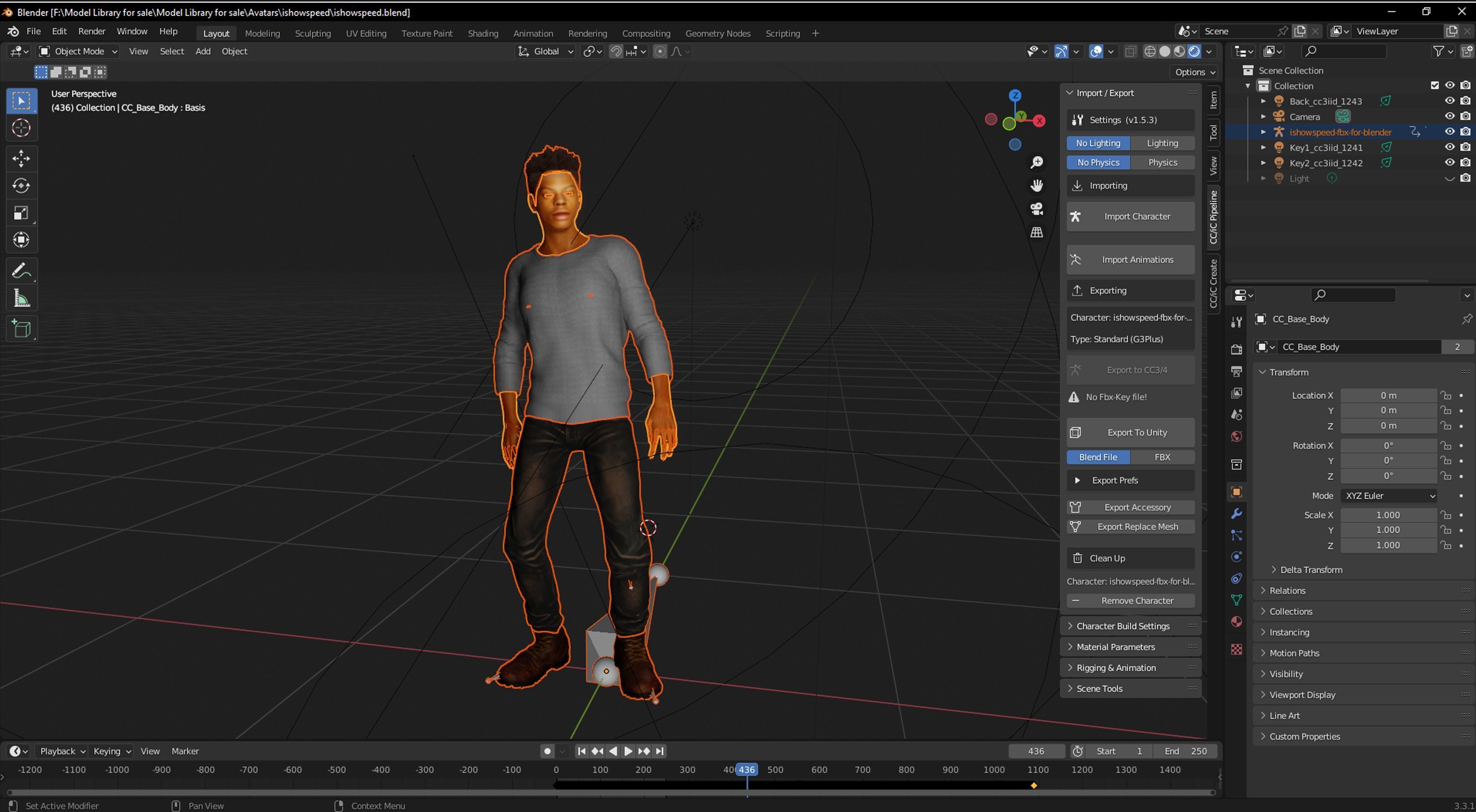The width and height of the screenshot is (1476, 812).
Task: Select the Cursor tool in left toolbar
Action: pos(21,128)
